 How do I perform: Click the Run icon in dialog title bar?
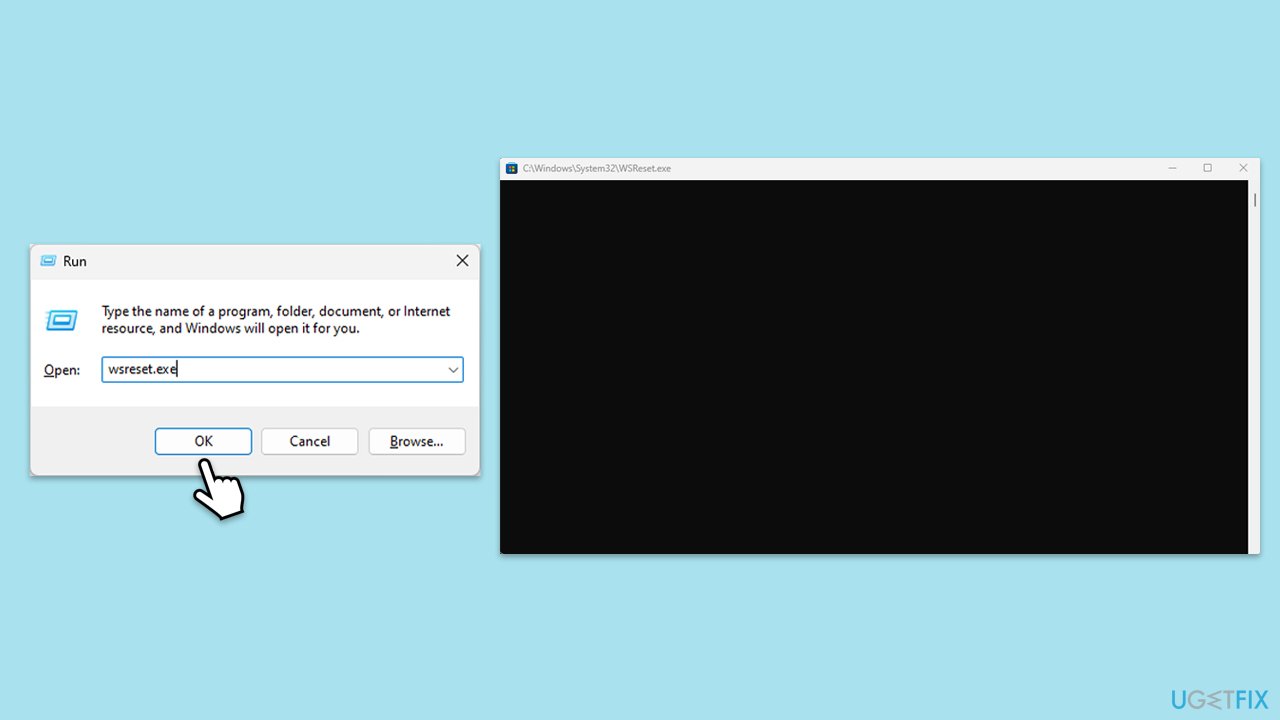coord(47,261)
